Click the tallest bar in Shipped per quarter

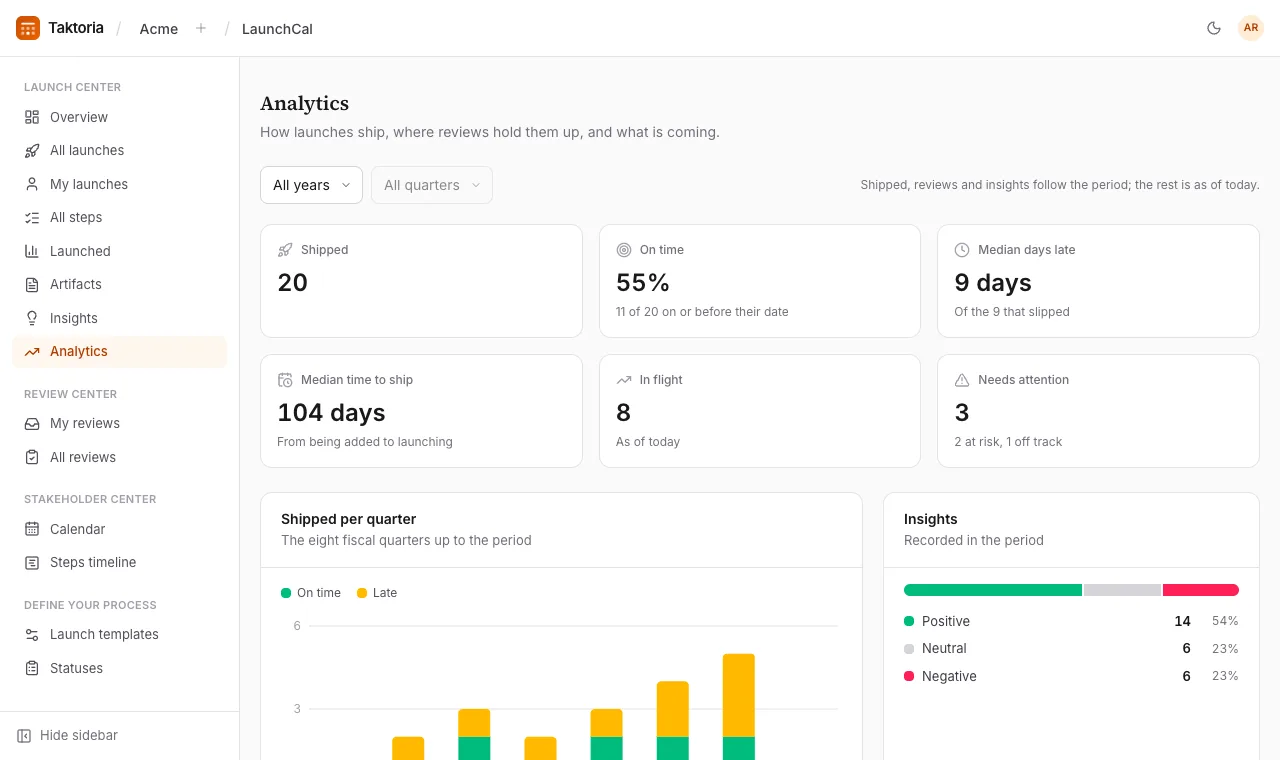(x=739, y=707)
